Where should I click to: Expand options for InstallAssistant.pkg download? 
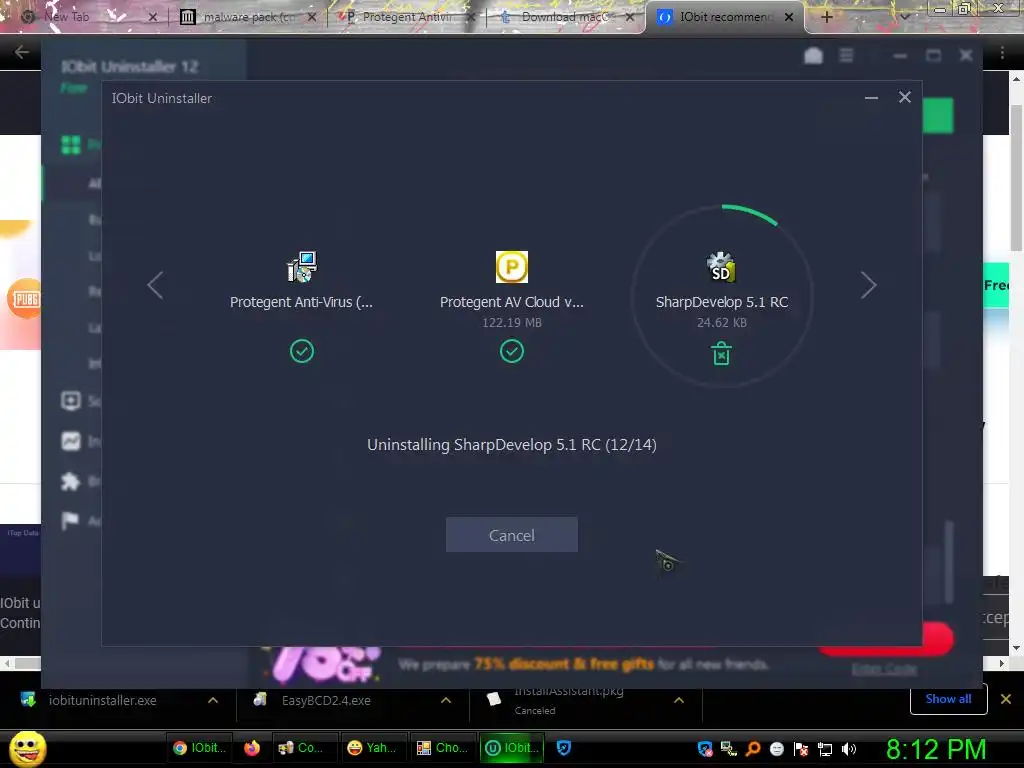(679, 700)
